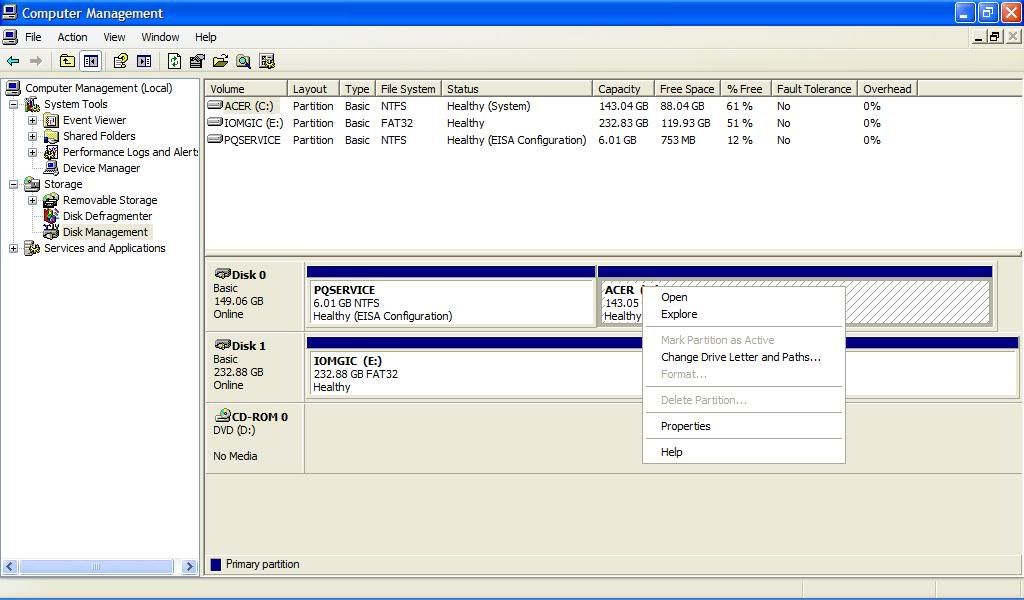Open the File menu
This screenshot has height=600, width=1024.
click(33, 37)
